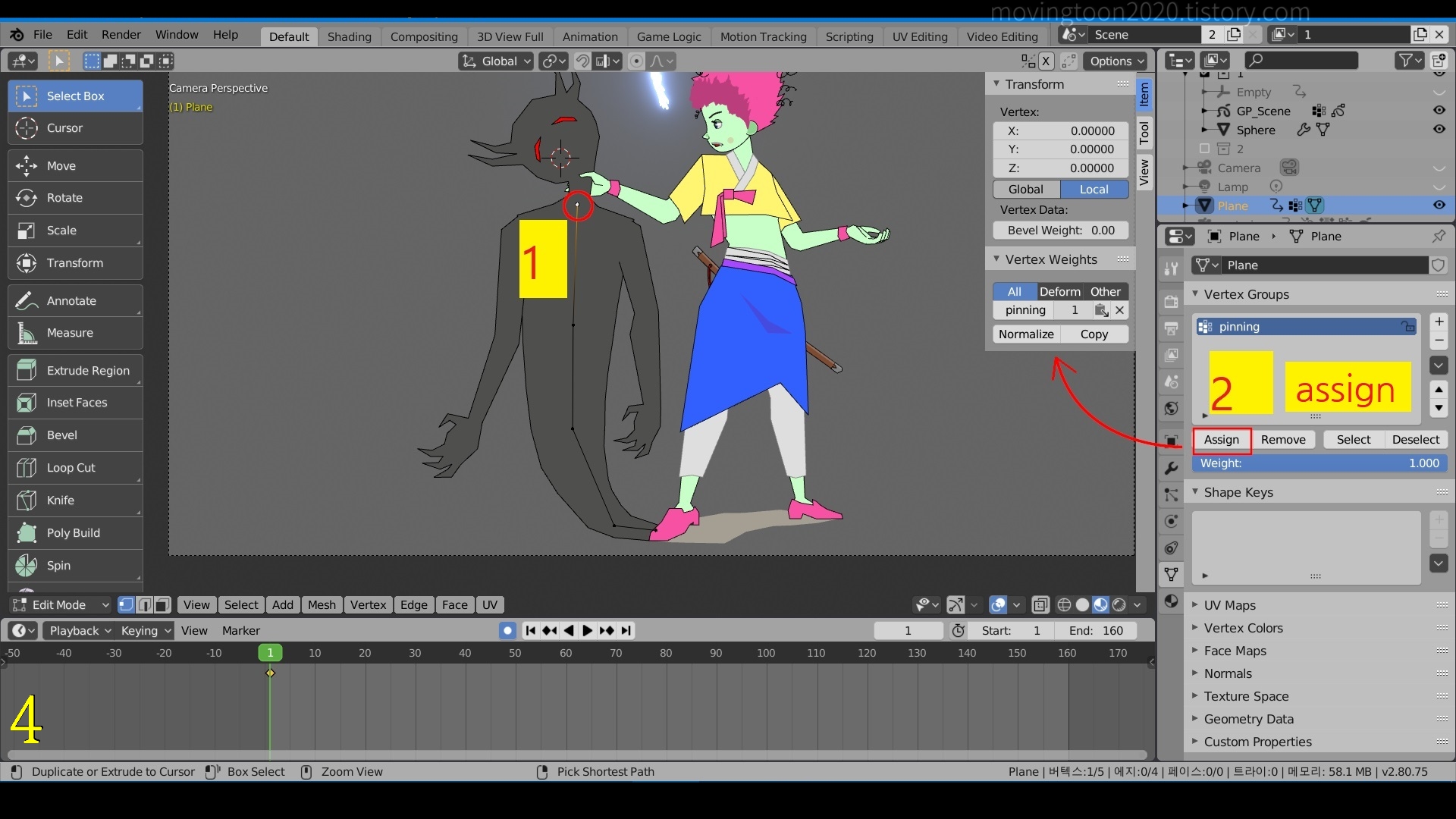Toggle X-ray display in viewport
The height and width of the screenshot is (819, 1456).
(x=1040, y=605)
